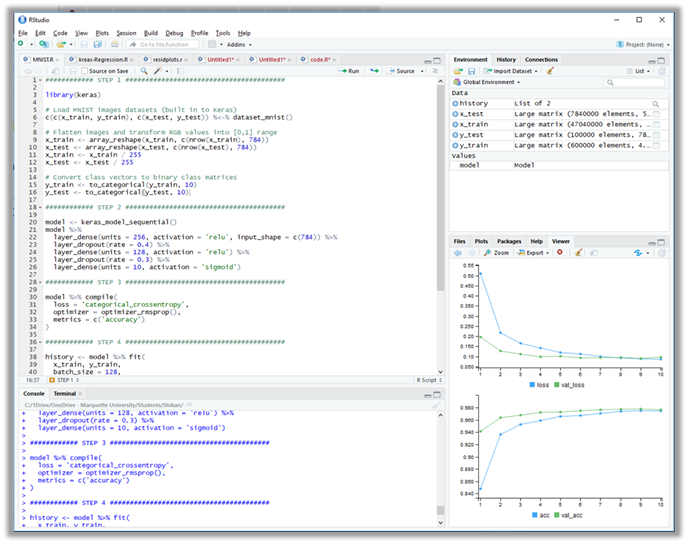The width and height of the screenshot is (688, 544).
Task: Open the Global Environment dropdown
Action: pos(490,82)
